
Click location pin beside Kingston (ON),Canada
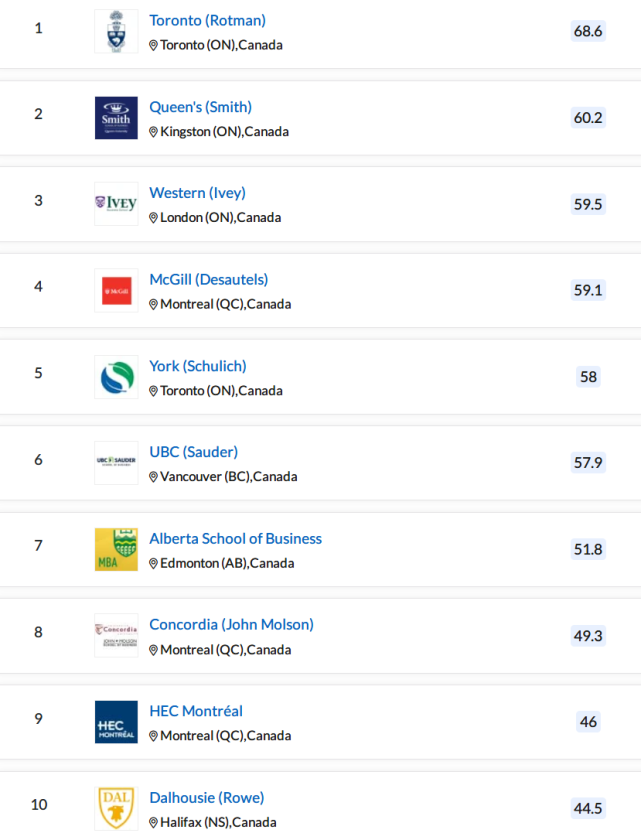tap(153, 132)
